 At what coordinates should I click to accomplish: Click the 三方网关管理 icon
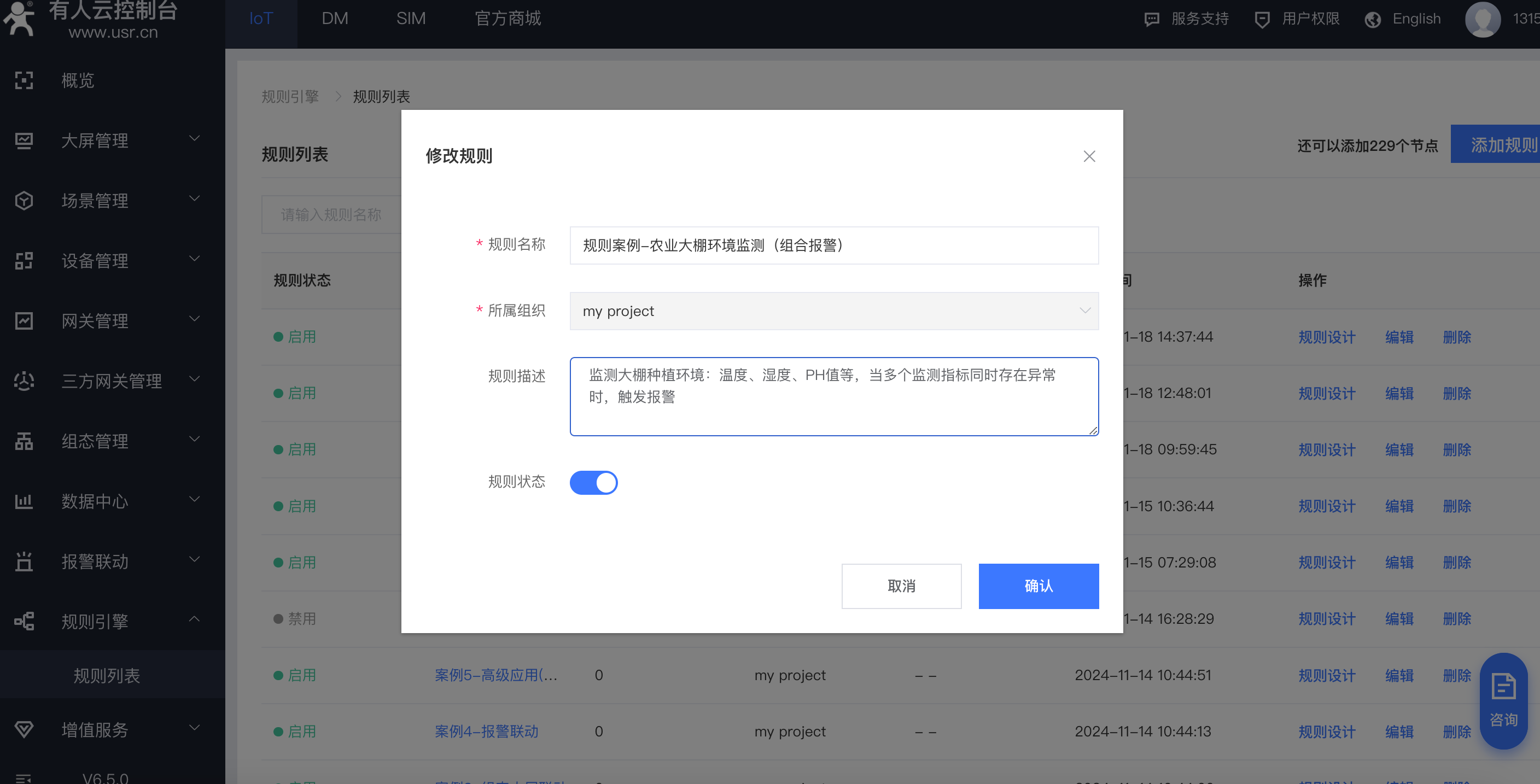(x=24, y=381)
